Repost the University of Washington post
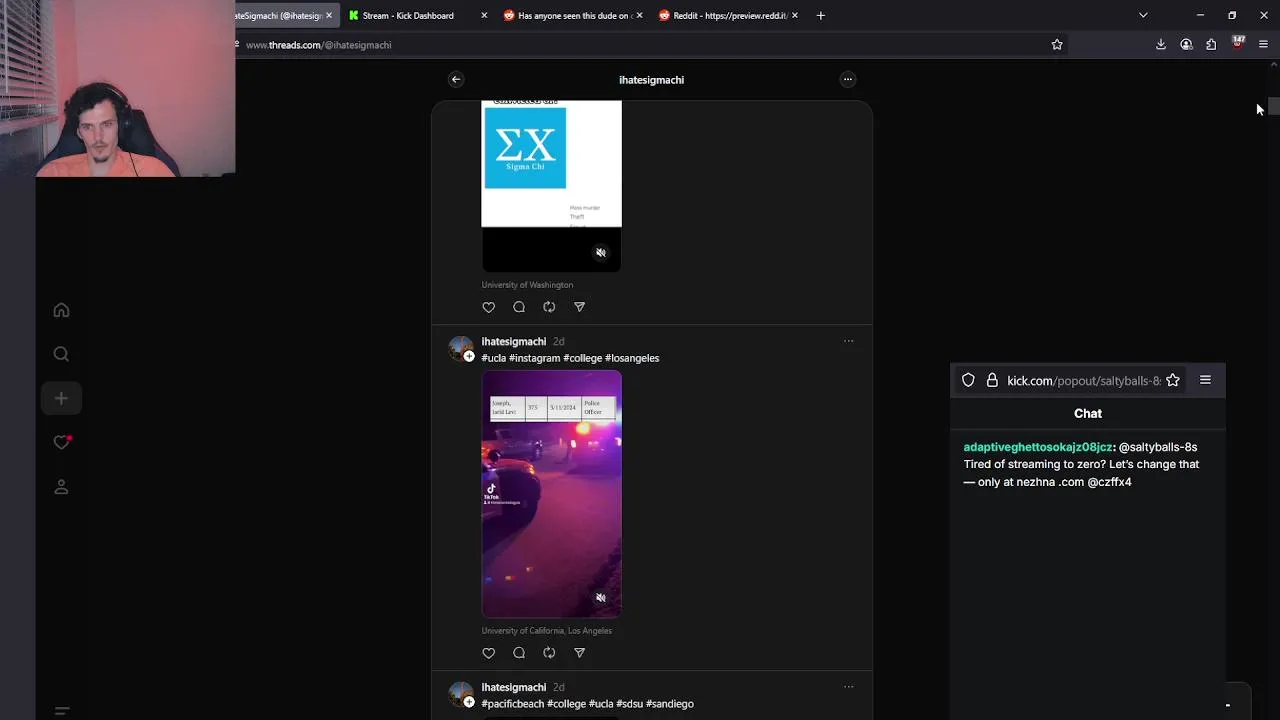Viewport: 1280px width, 720px height. click(549, 307)
